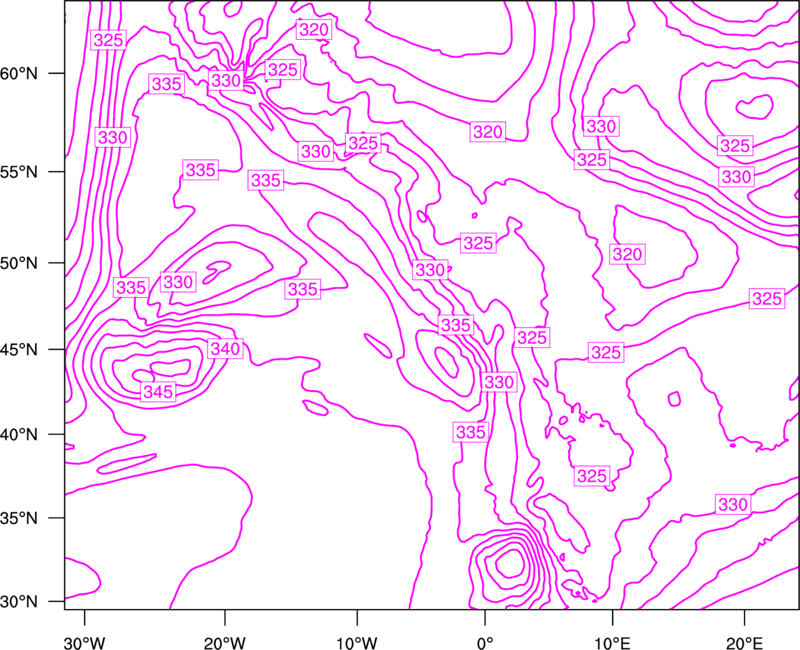Pick the 0° longitude axis label

485,642
